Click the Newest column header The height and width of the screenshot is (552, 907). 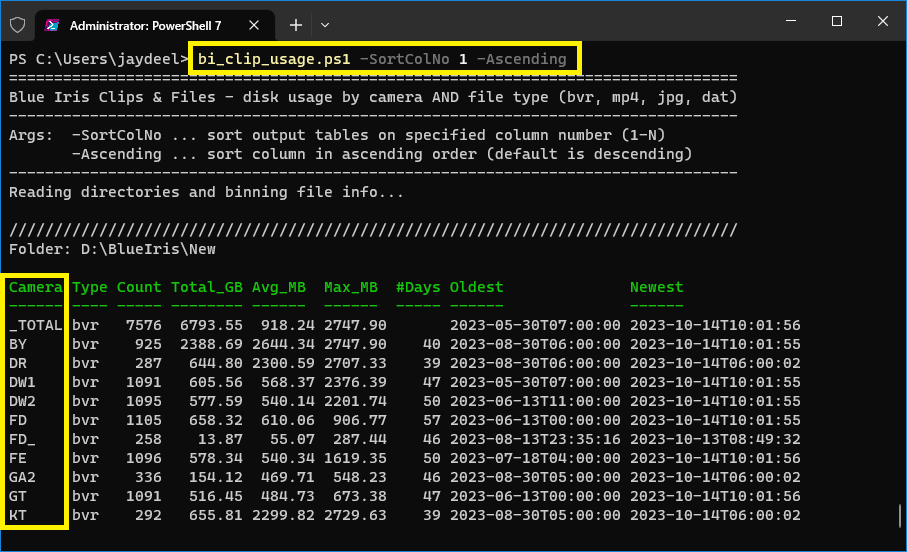click(x=657, y=288)
